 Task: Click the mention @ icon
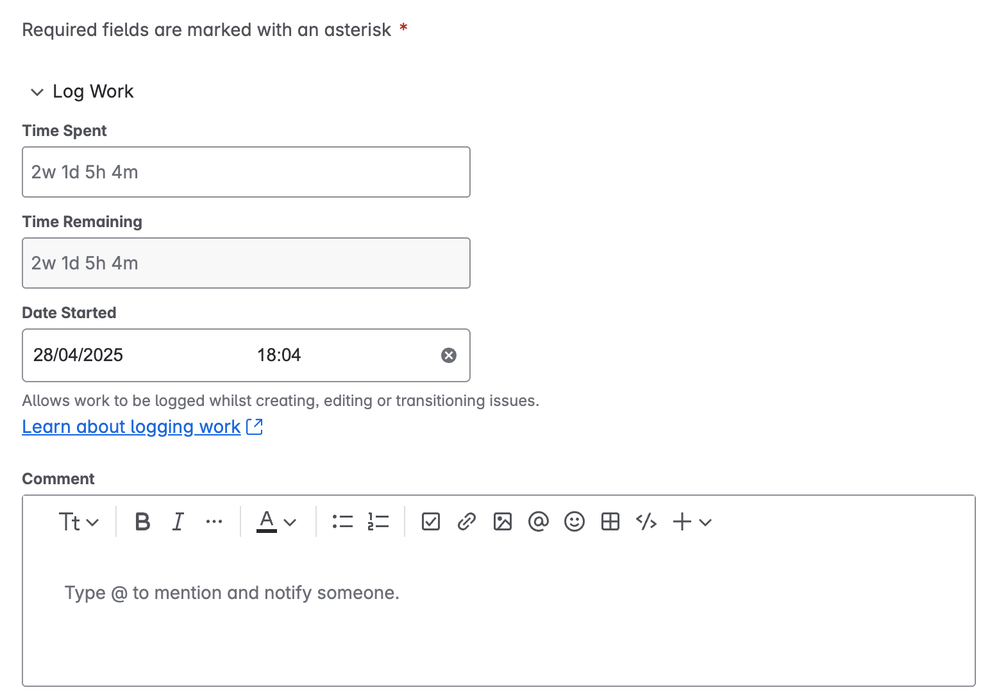[x=538, y=522]
